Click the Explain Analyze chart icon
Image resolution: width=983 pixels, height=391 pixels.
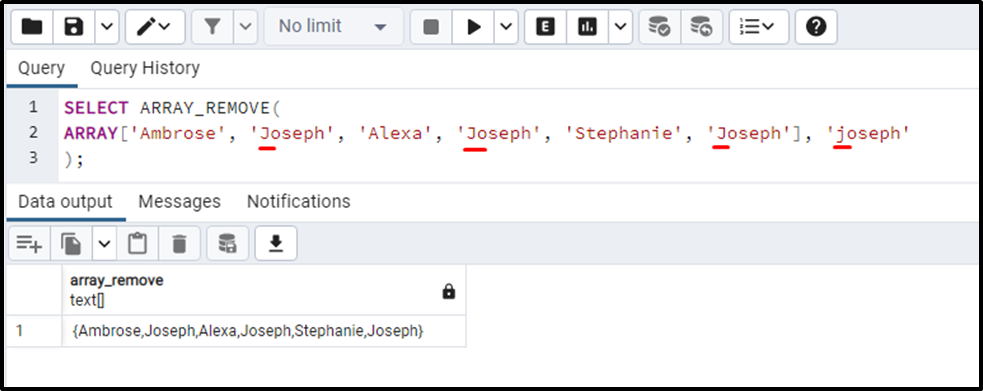point(587,27)
